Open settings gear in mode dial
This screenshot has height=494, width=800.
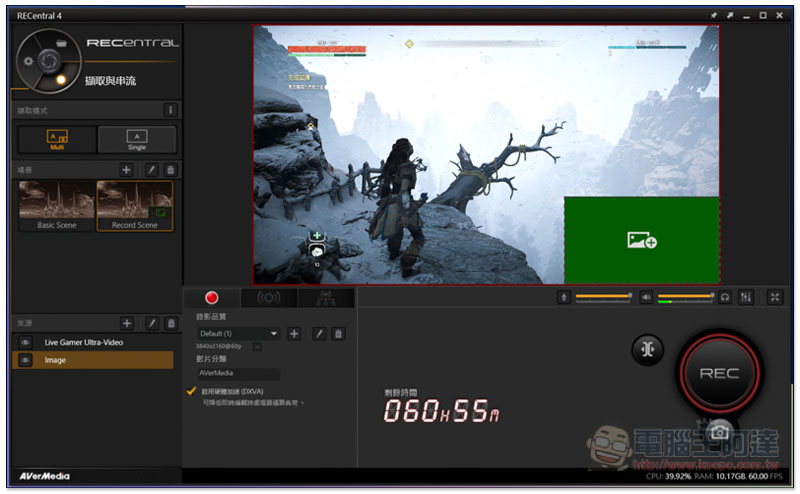tap(28, 61)
